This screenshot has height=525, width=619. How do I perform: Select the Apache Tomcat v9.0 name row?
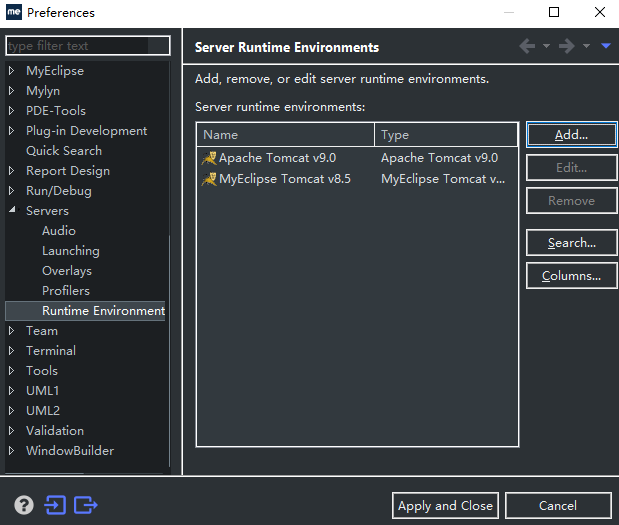coord(278,158)
